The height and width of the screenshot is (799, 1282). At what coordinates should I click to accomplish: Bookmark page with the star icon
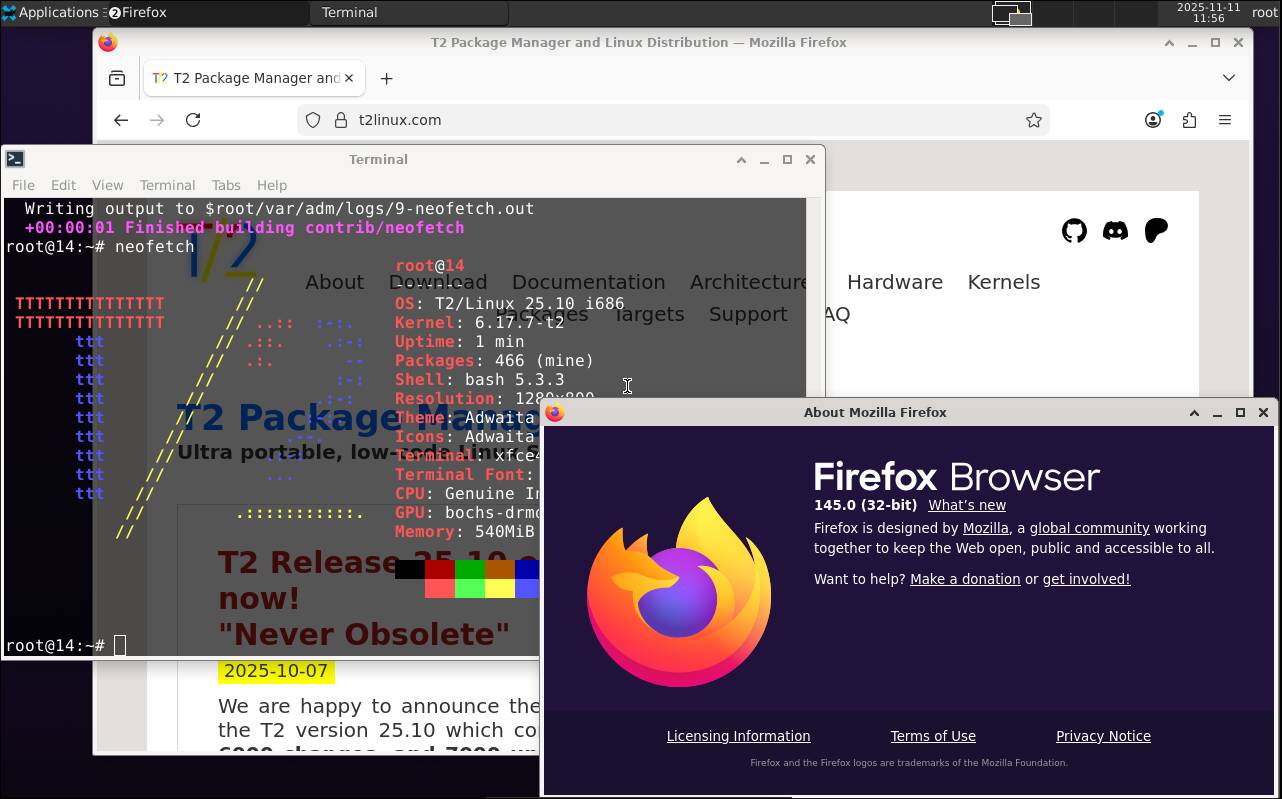coord(1033,120)
